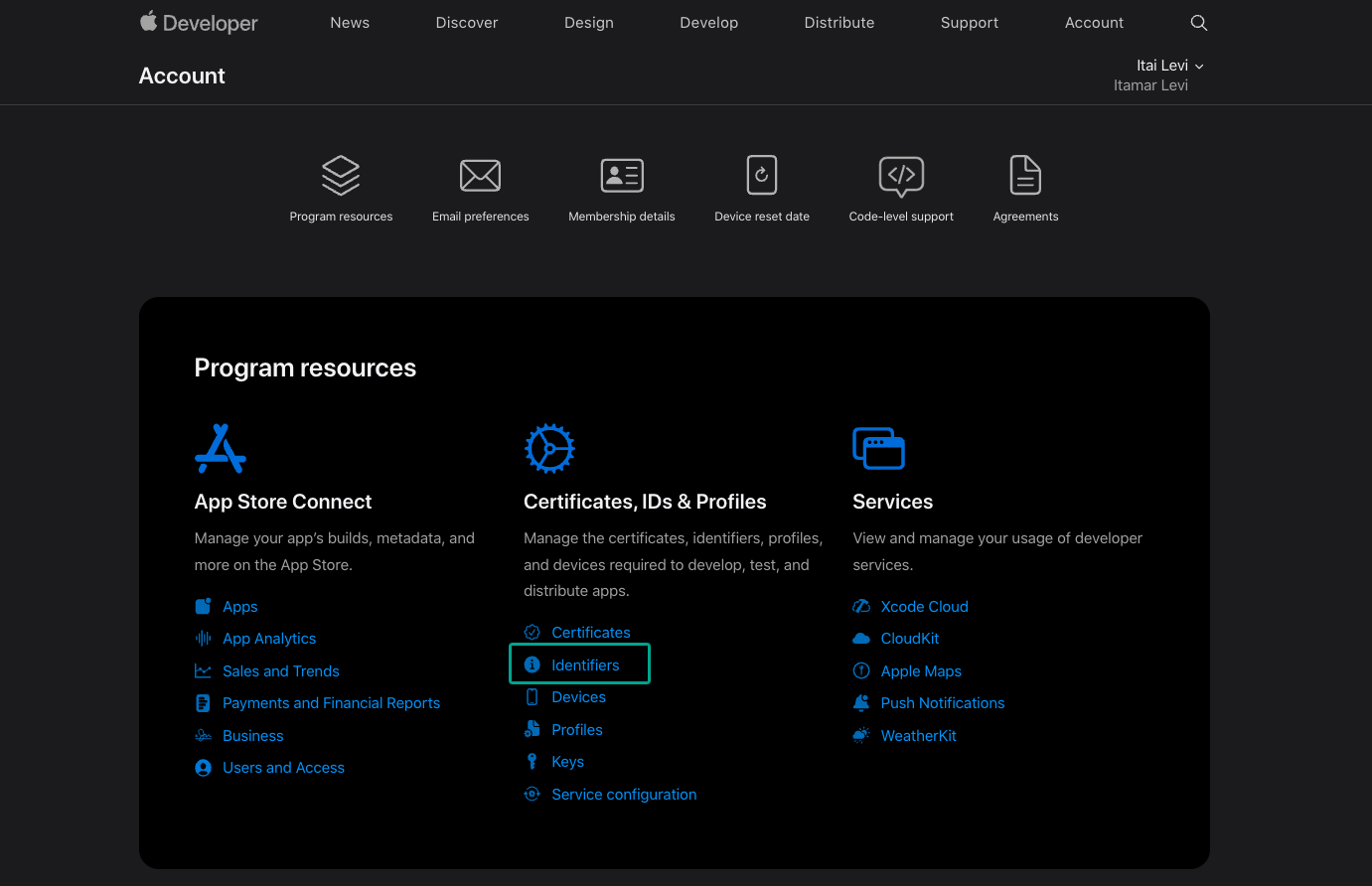The width and height of the screenshot is (1372, 886).
Task: Click the Keys key icon
Action: 533,761
